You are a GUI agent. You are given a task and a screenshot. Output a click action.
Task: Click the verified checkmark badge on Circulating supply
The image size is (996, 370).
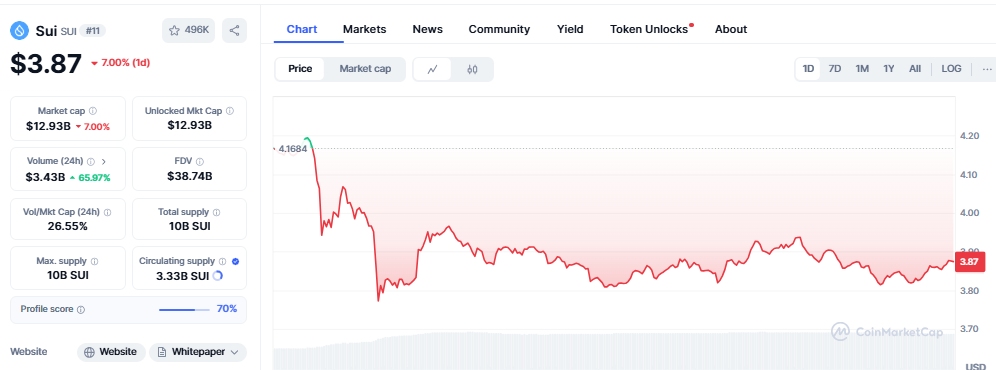point(236,261)
